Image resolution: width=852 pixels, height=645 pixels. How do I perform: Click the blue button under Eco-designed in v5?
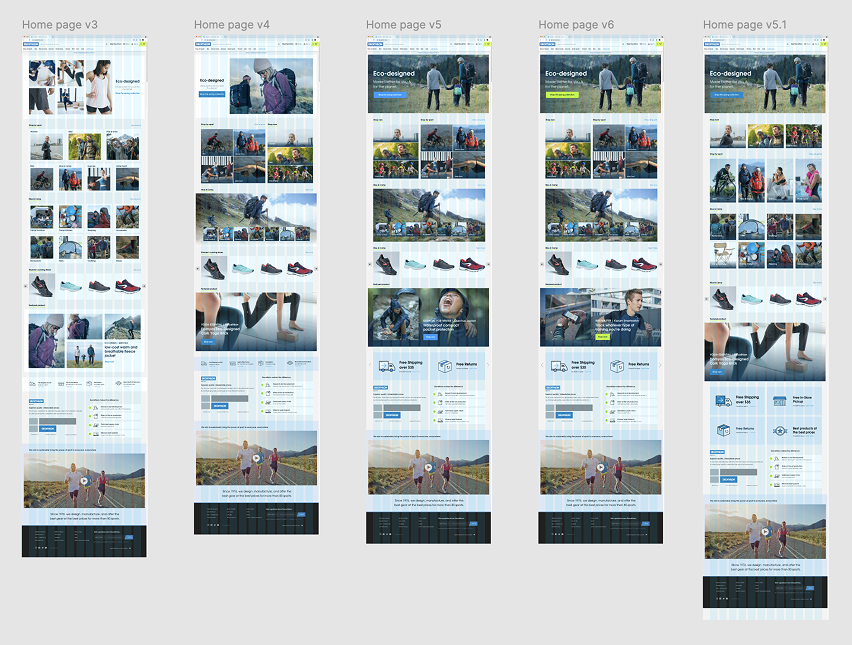(392, 95)
